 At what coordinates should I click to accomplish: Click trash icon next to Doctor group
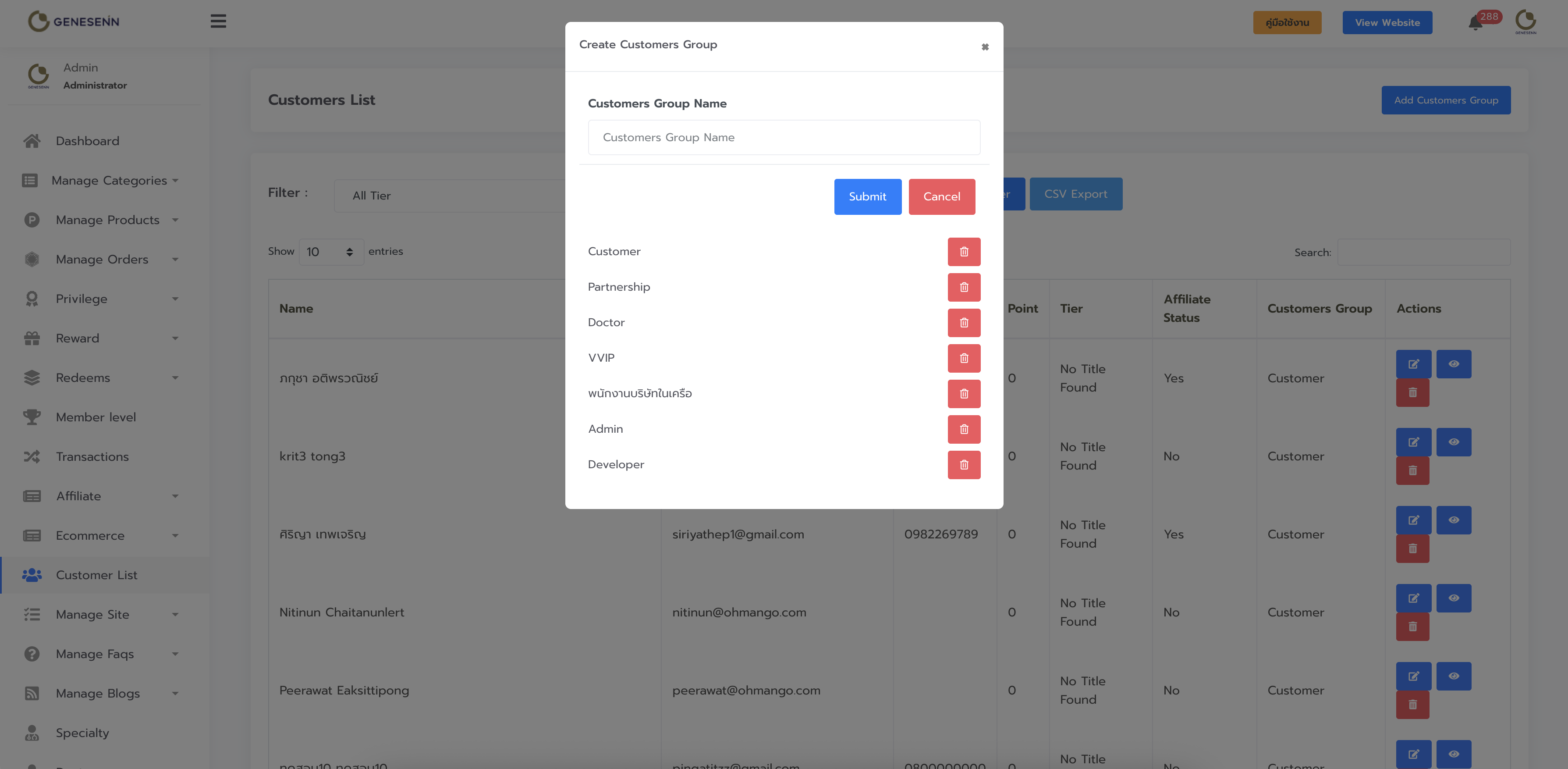pyautogui.click(x=964, y=323)
